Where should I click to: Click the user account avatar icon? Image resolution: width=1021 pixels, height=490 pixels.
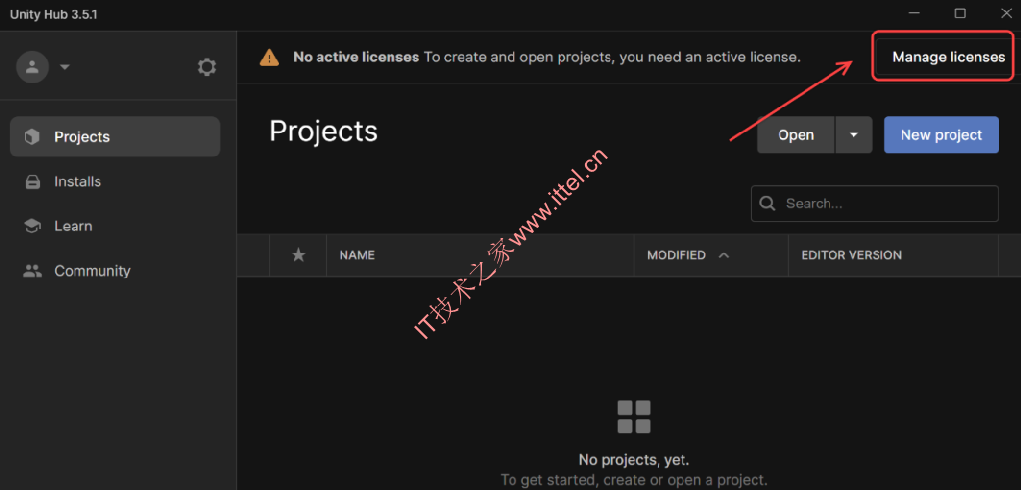(33, 66)
